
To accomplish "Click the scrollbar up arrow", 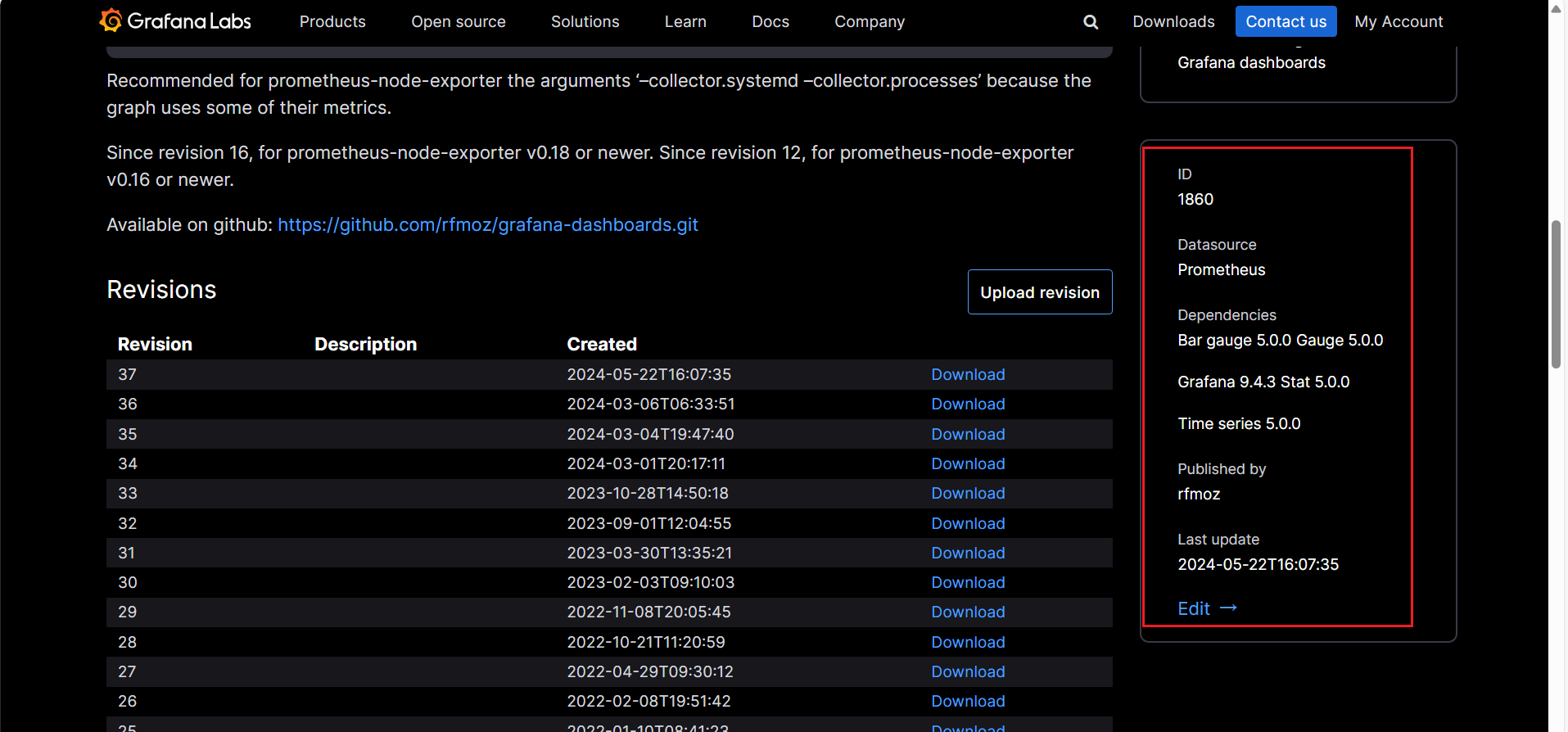I will point(1557,7).
